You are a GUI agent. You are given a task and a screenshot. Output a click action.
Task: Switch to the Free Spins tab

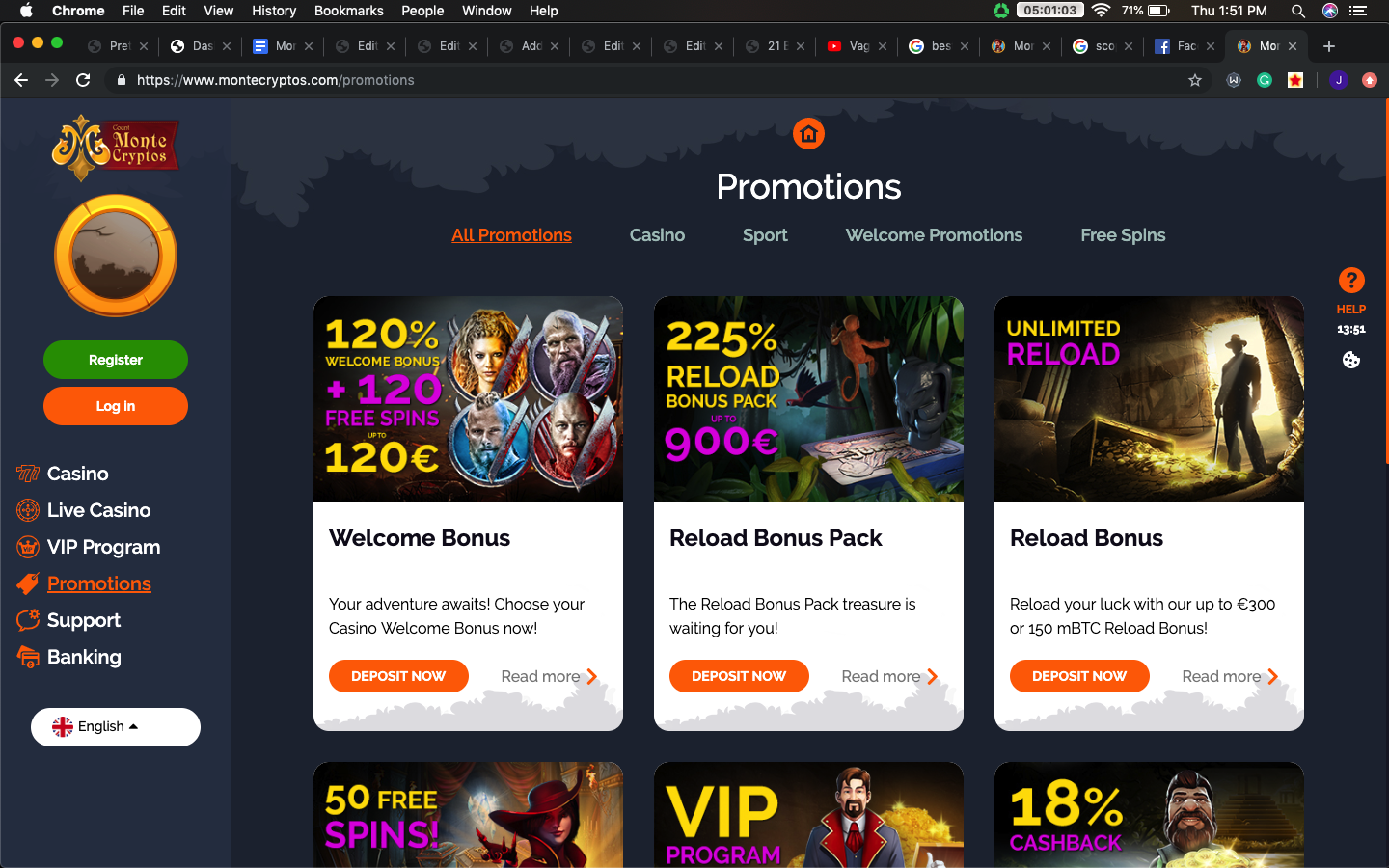point(1123,235)
